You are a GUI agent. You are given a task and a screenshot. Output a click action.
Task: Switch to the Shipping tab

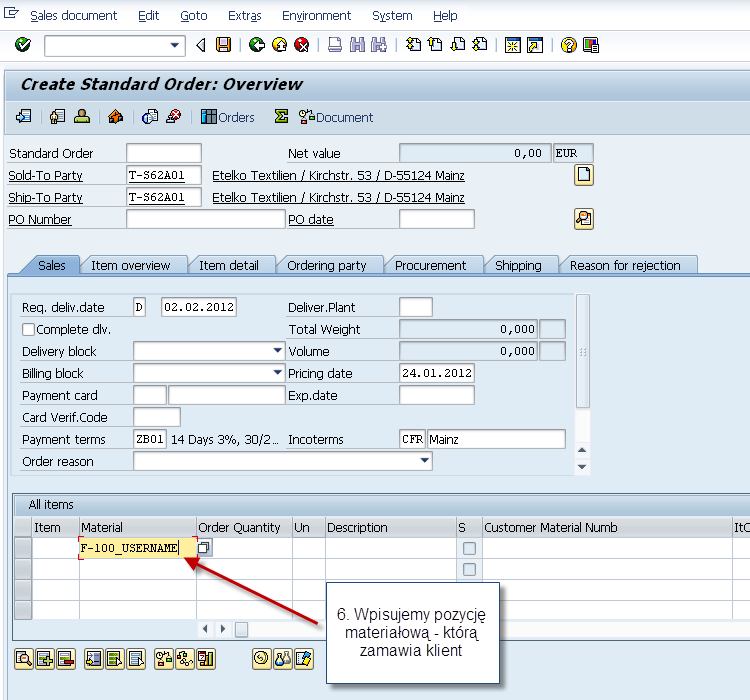click(518, 265)
